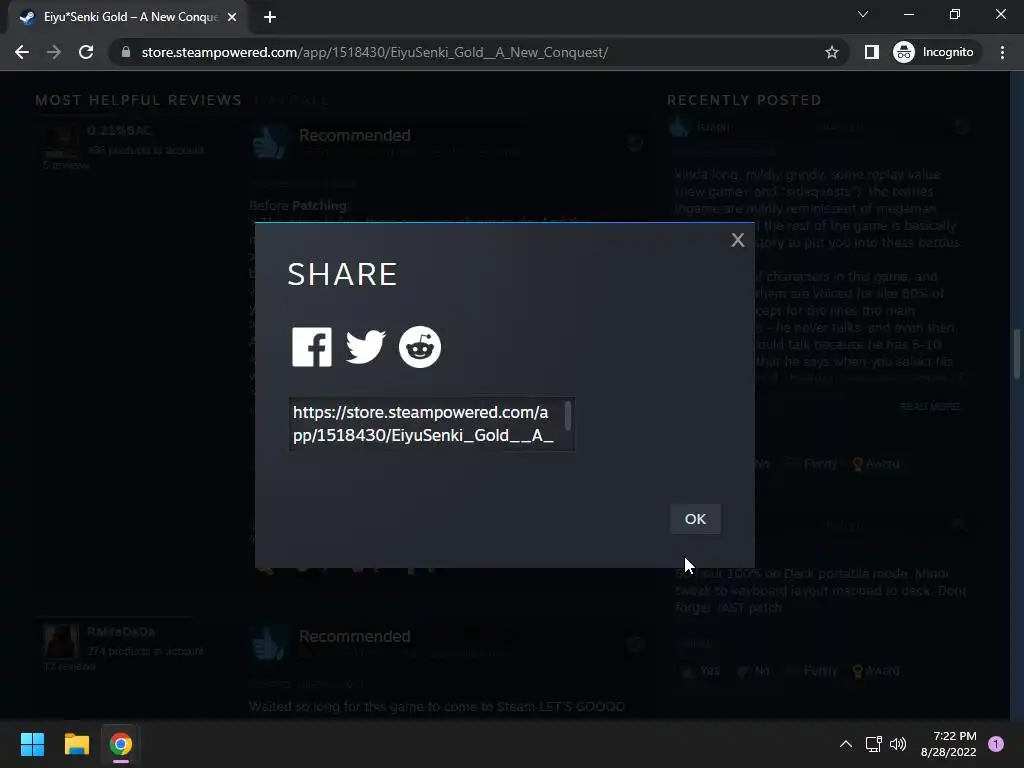The image size is (1024, 768).
Task: Show hidden system tray icons
Action: [846, 744]
